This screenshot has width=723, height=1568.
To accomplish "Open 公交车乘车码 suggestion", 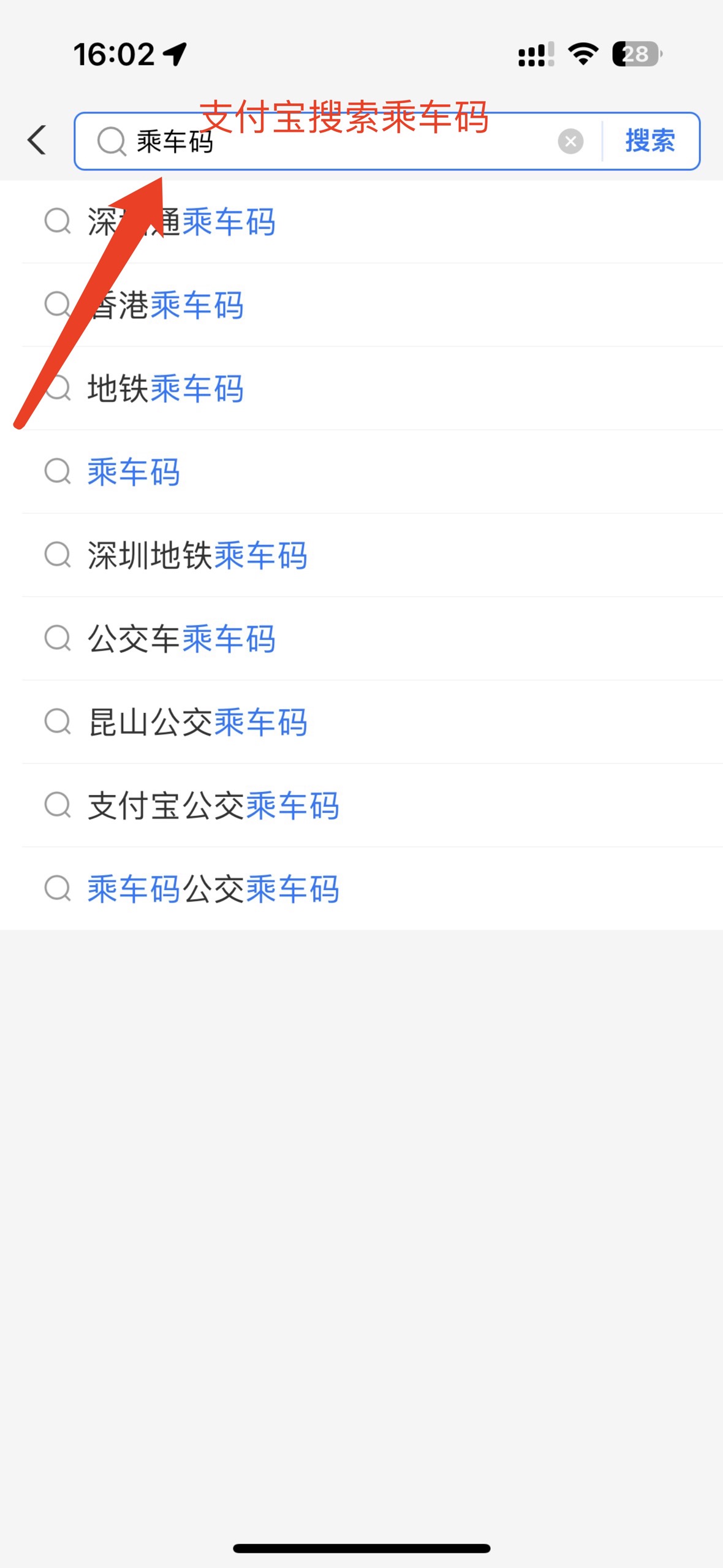I will tap(362, 639).
